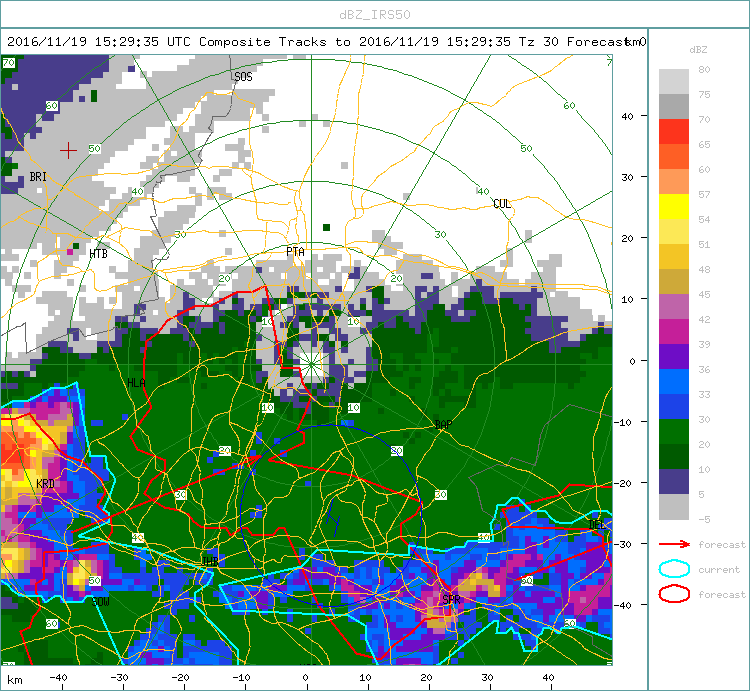
Task: Click the dark green square north of PTA
Action: click(326, 227)
